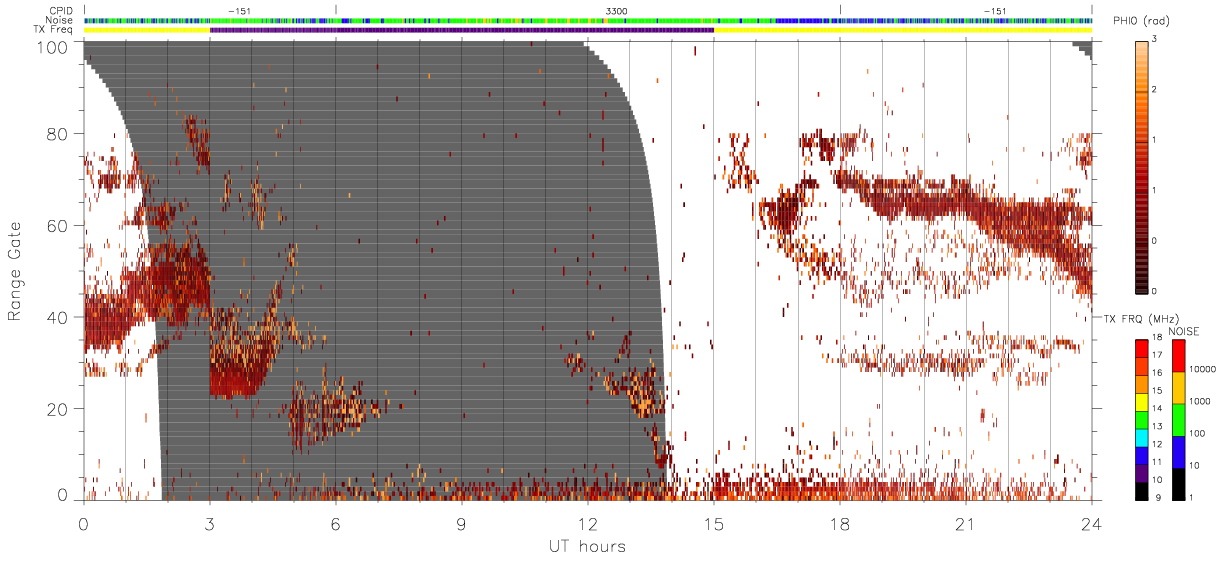Click the PHI0 colorbar gradient strip
Image resolution: width=1228 pixels, height=567 pixels.
click(x=1143, y=167)
